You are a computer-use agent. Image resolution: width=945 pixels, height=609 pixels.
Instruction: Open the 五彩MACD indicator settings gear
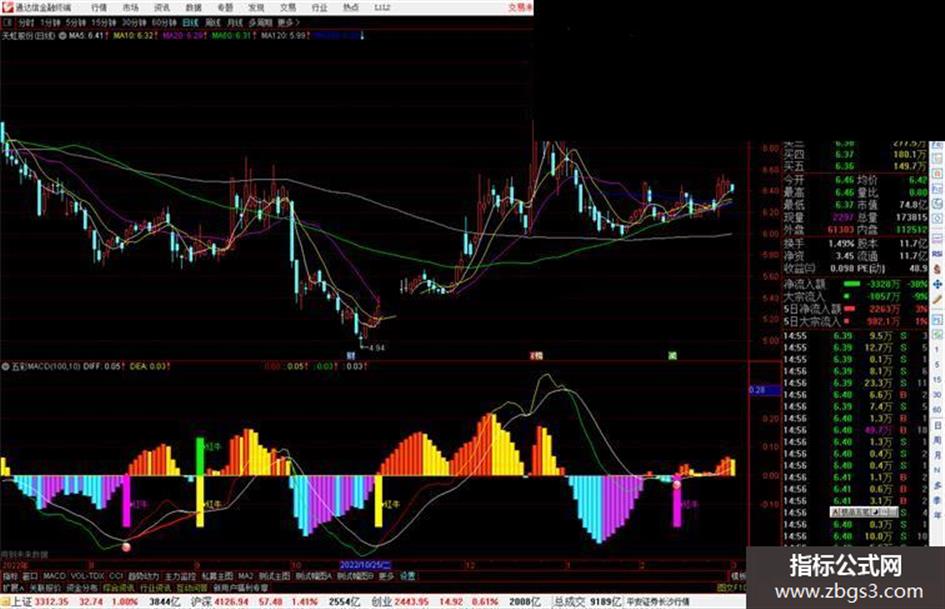(x=6, y=366)
